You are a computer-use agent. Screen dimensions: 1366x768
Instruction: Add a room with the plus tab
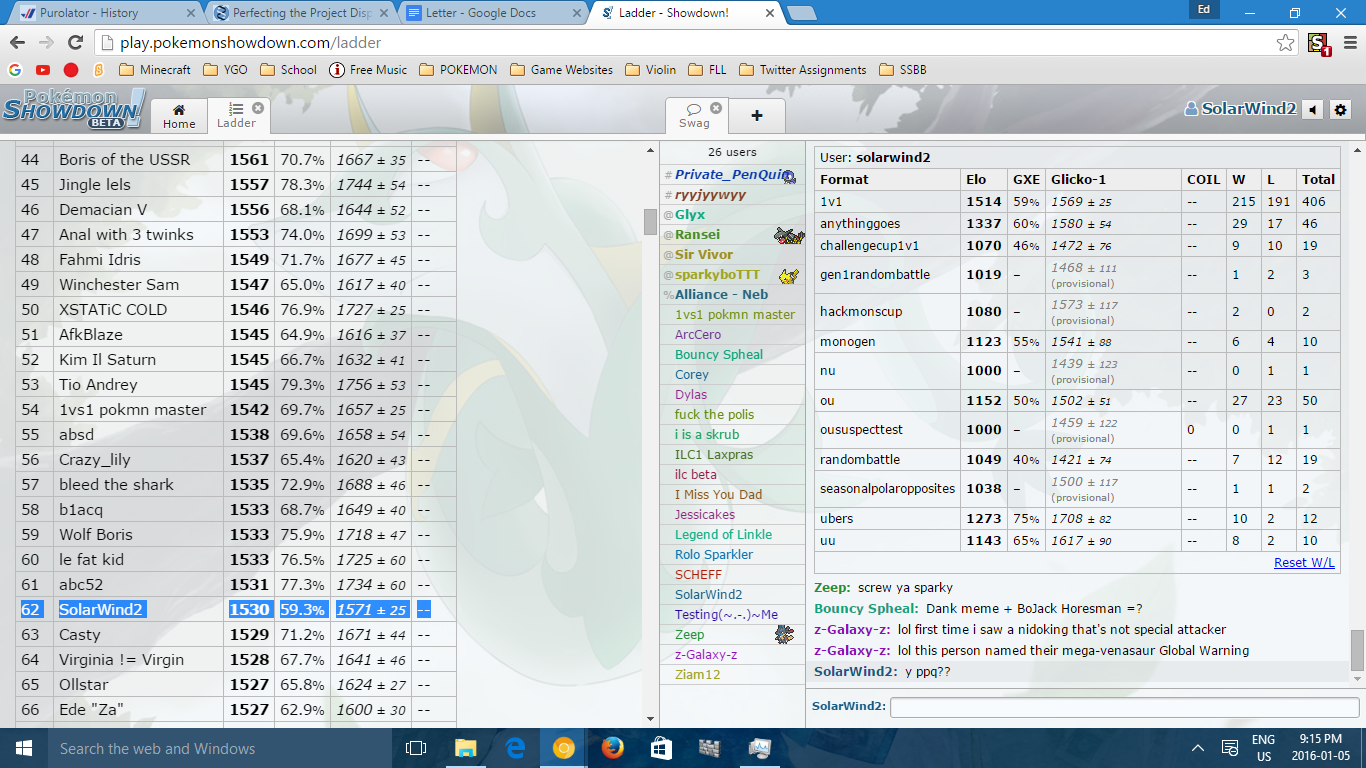[757, 116]
